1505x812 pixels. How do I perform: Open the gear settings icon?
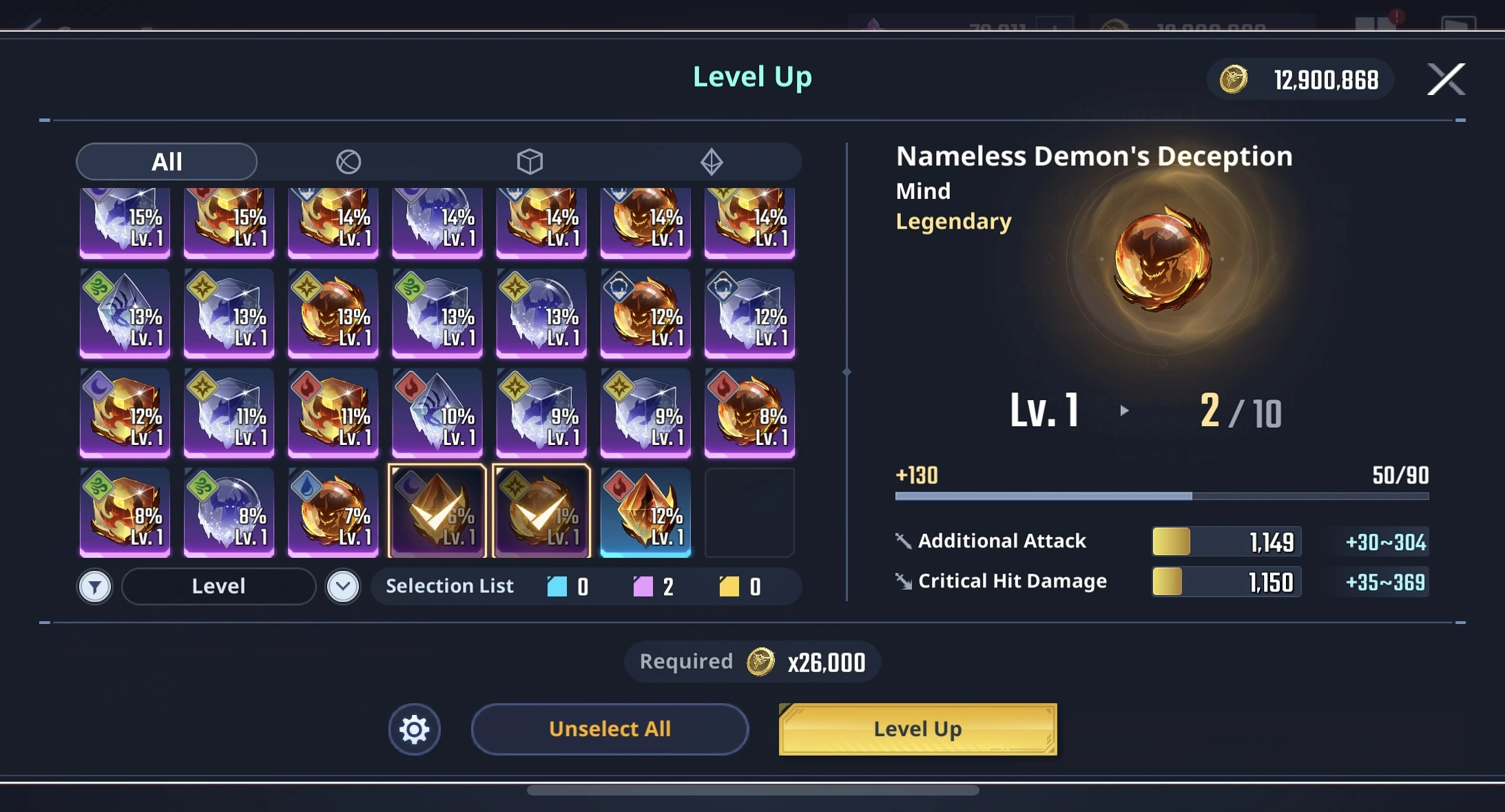pyautogui.click(x=414, y=729)
